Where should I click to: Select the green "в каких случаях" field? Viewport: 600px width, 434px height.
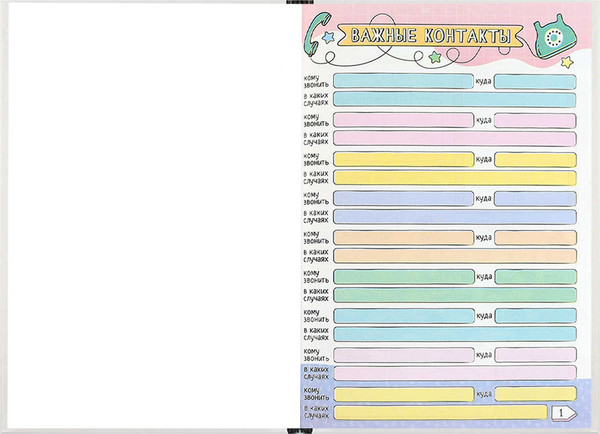tap(454, 295)
